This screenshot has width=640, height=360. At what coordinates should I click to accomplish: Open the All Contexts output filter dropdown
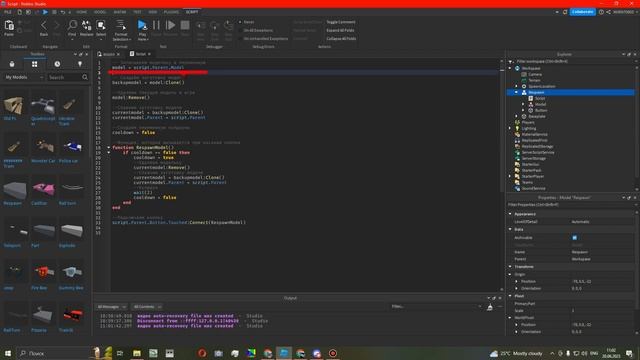click(x=147, y=307)
